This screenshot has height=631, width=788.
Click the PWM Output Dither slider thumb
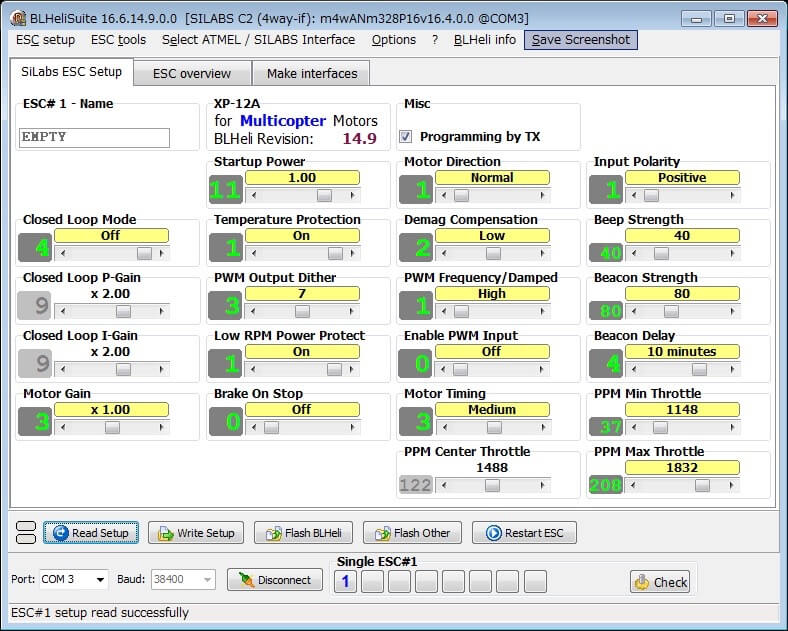click(x=302, y=311)
